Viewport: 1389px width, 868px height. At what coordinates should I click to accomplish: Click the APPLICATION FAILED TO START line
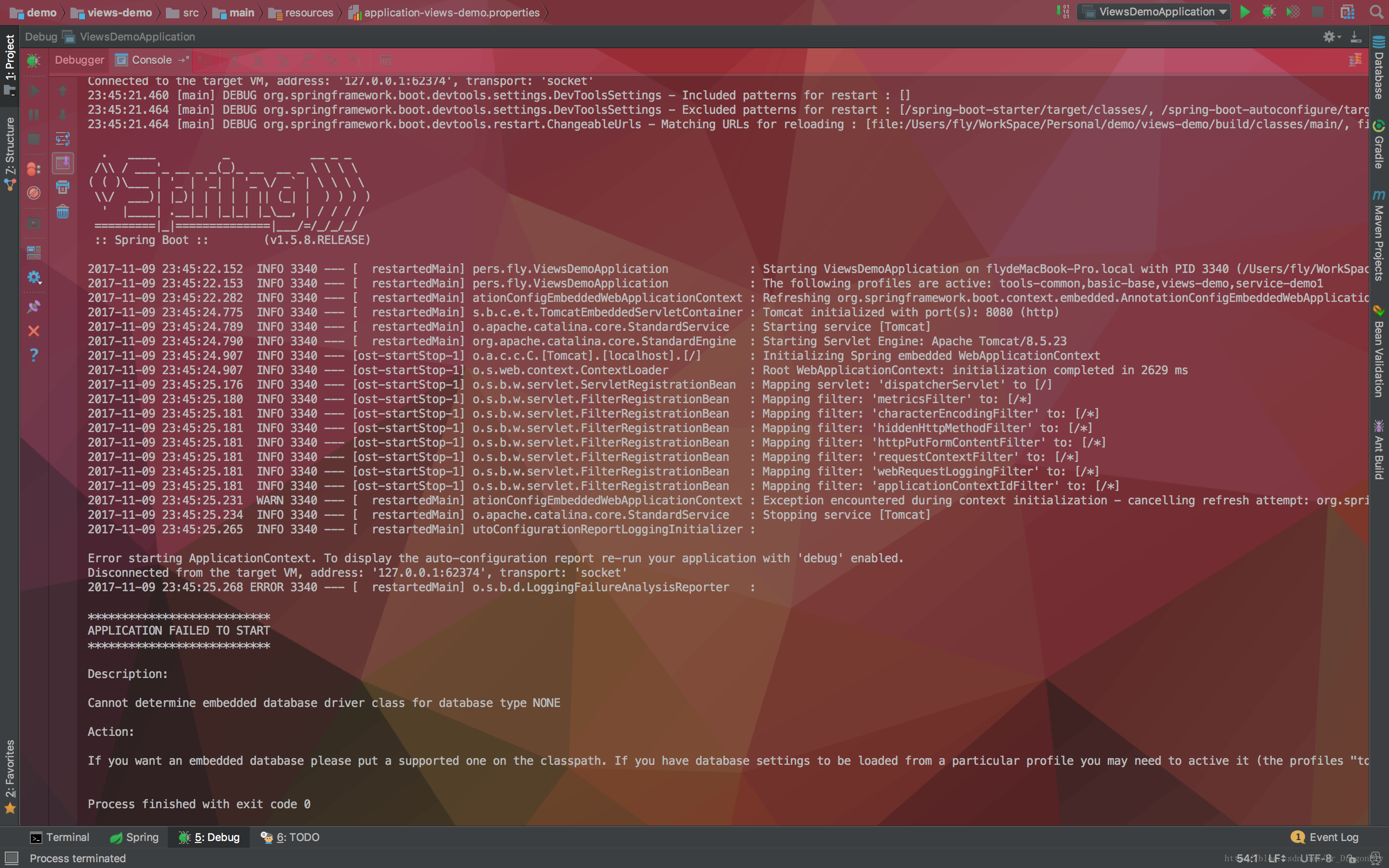(178, 630)
